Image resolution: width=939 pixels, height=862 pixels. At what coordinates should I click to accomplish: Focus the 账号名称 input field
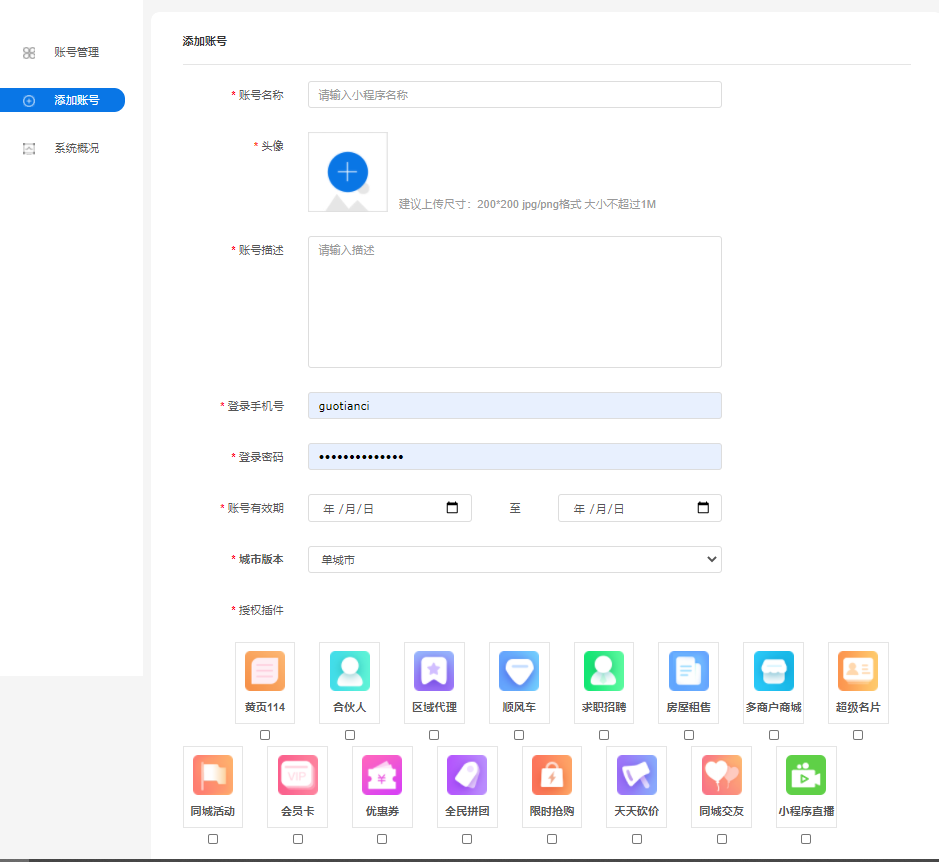click(514, 95)
